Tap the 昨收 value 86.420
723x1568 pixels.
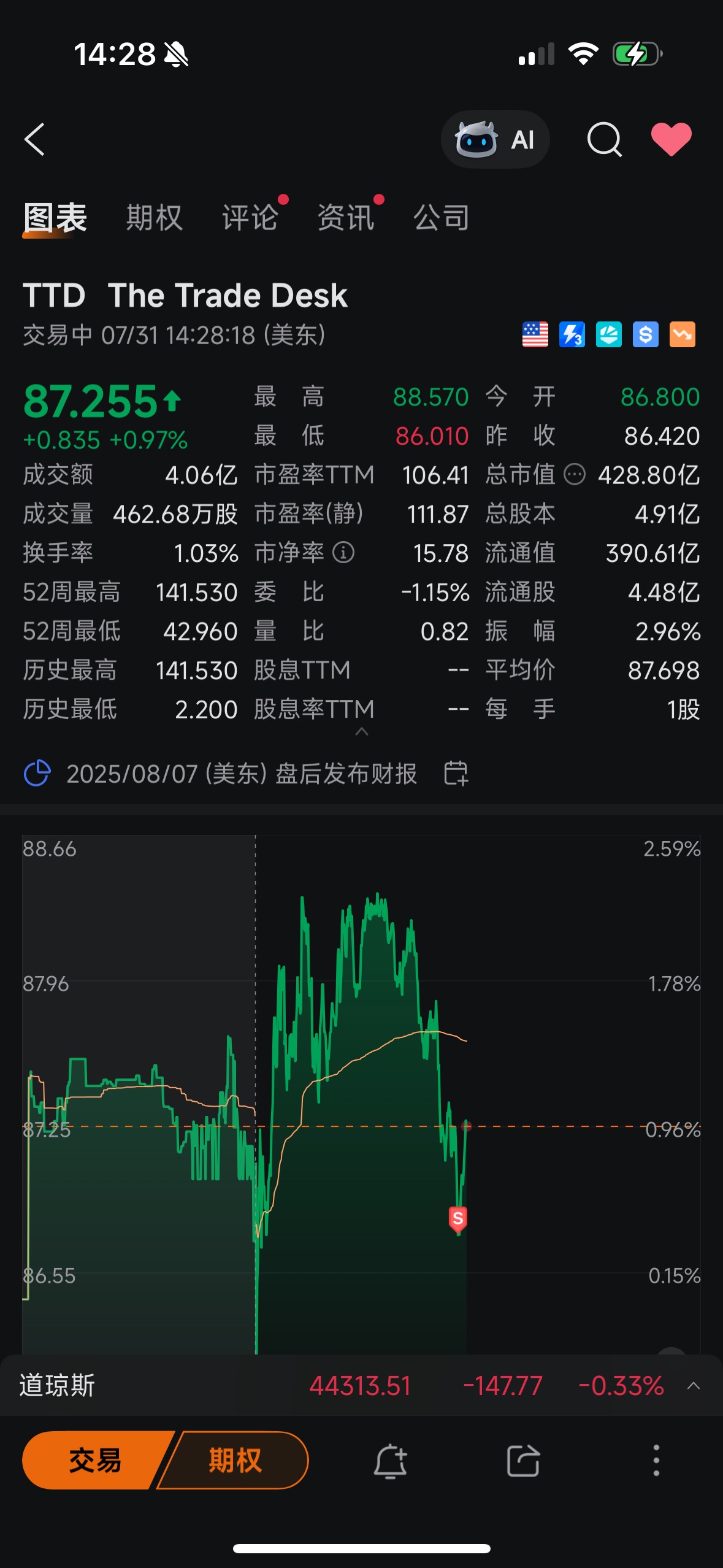coord(662,436)
